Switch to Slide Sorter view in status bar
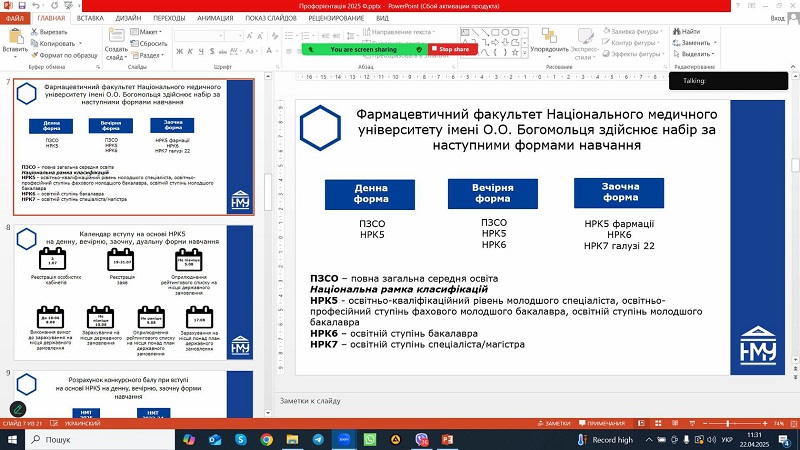This screenshot has width=800, height=450. [x=658, y=423]
